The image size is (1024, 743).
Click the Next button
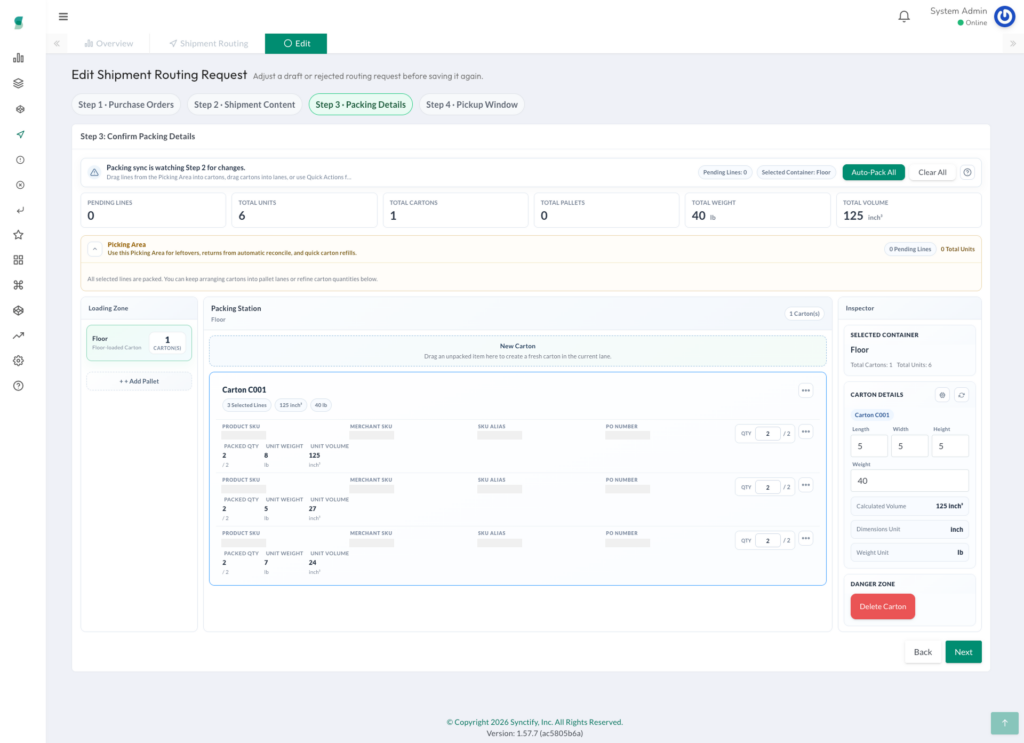tap(963, 652)
